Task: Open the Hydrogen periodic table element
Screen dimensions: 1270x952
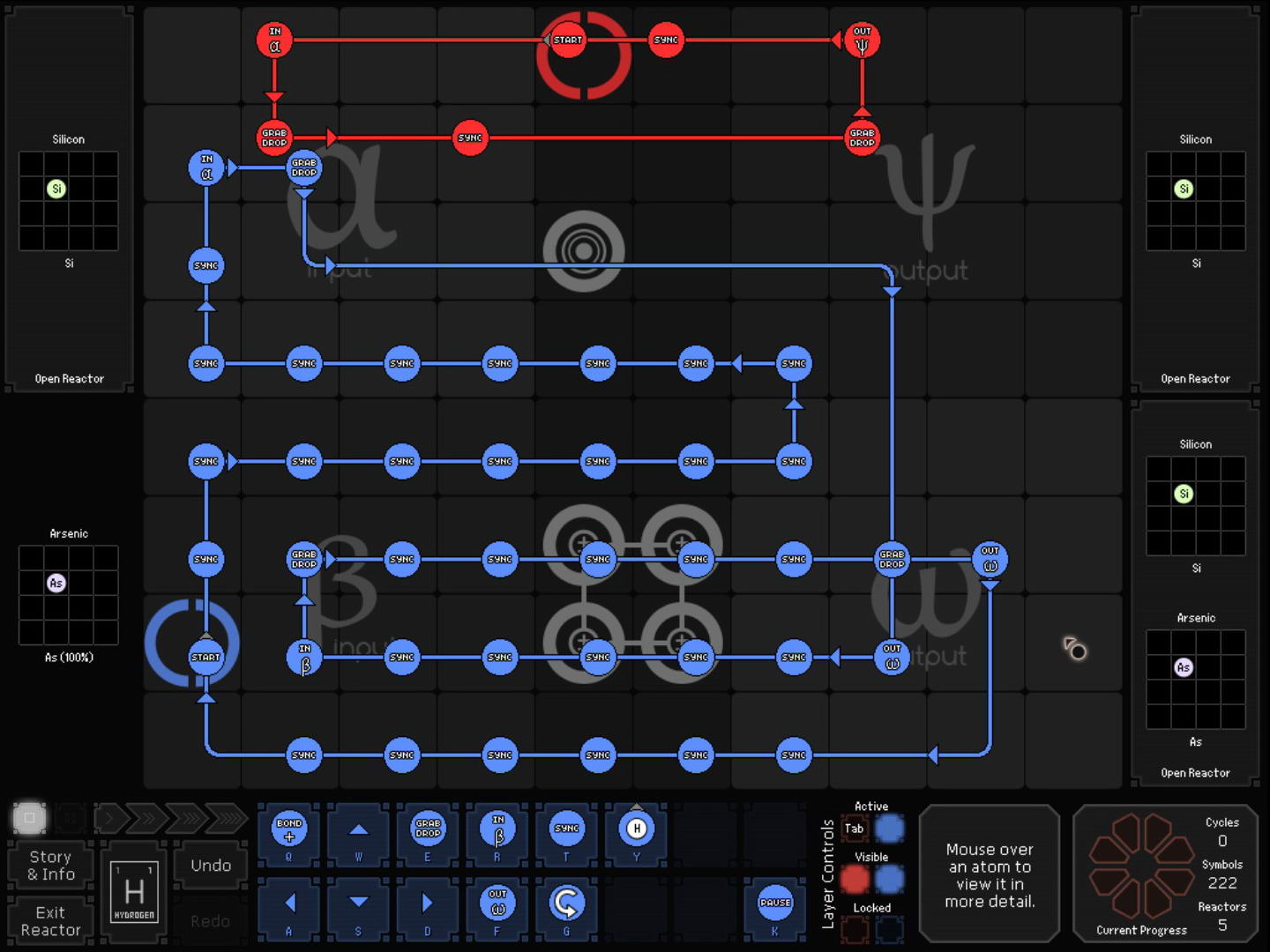Action: pyautogui.click(x=134, y=892)
